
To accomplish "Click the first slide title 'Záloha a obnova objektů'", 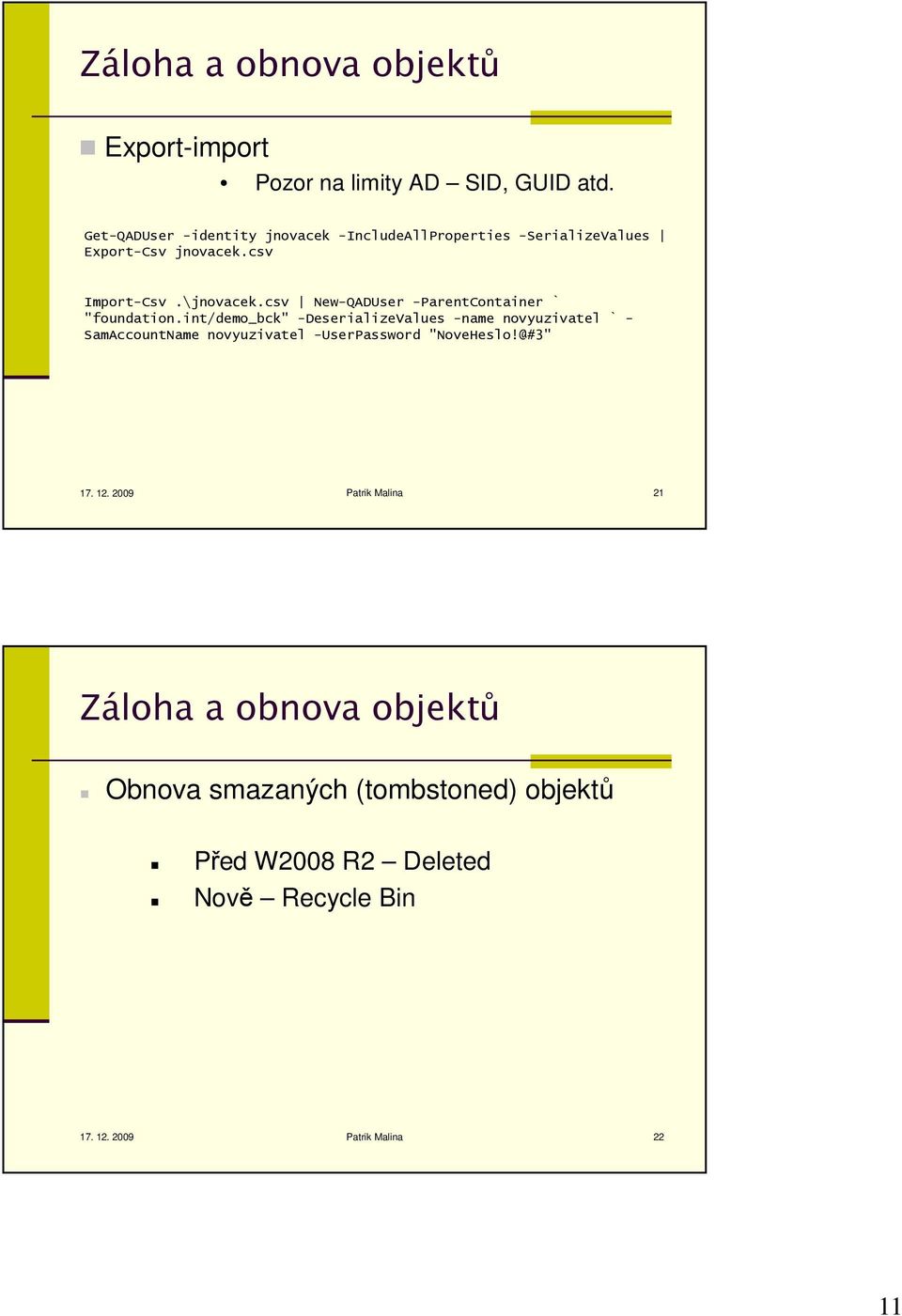I will tap(289, 64).
